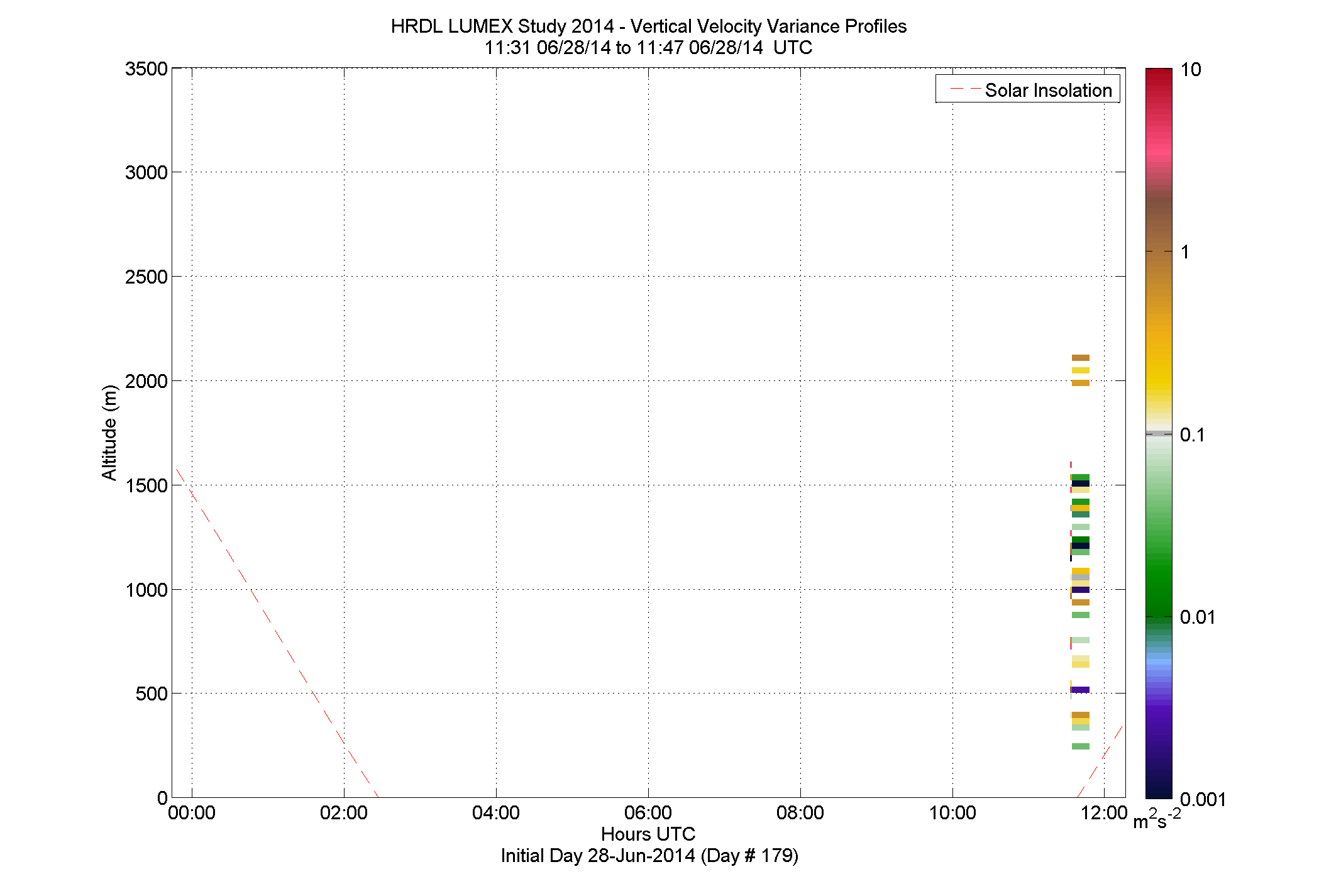Click the 02:00 time tick label
Image resolution: width=1319 pixels, height=896 pixels.
tap(344, 812)
